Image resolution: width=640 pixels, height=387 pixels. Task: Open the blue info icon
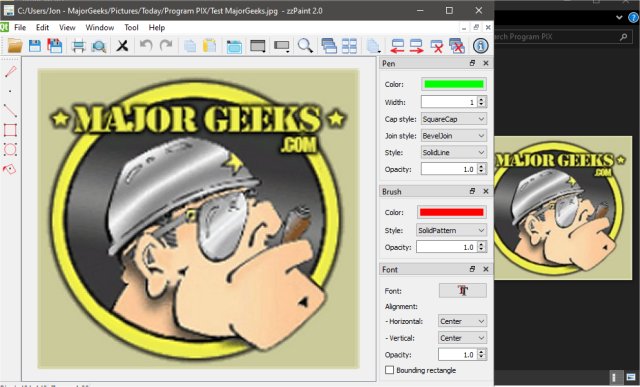click(x=480, y=46)
